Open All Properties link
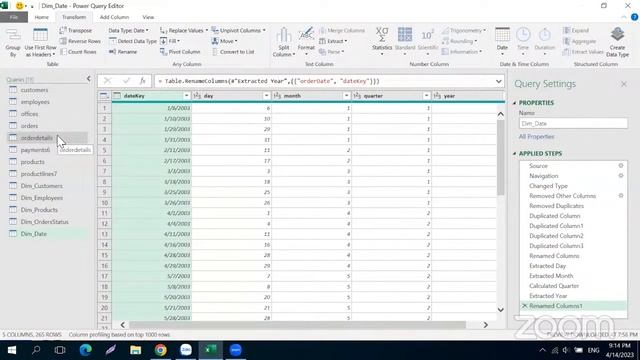 [536, 137]
